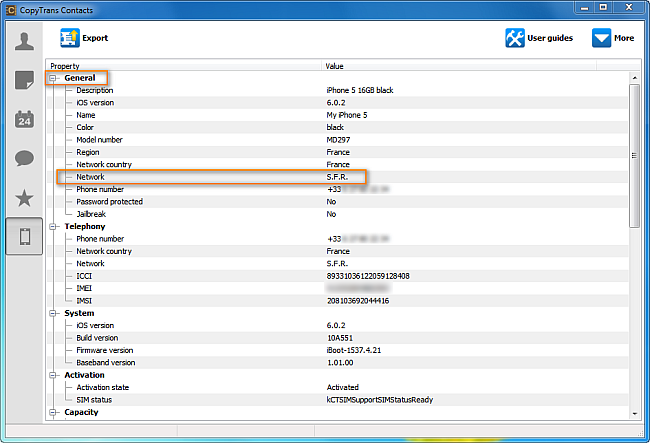Click the Export icon
The height and width of the screenshot is (443, 650).
[x=70, y=38]
